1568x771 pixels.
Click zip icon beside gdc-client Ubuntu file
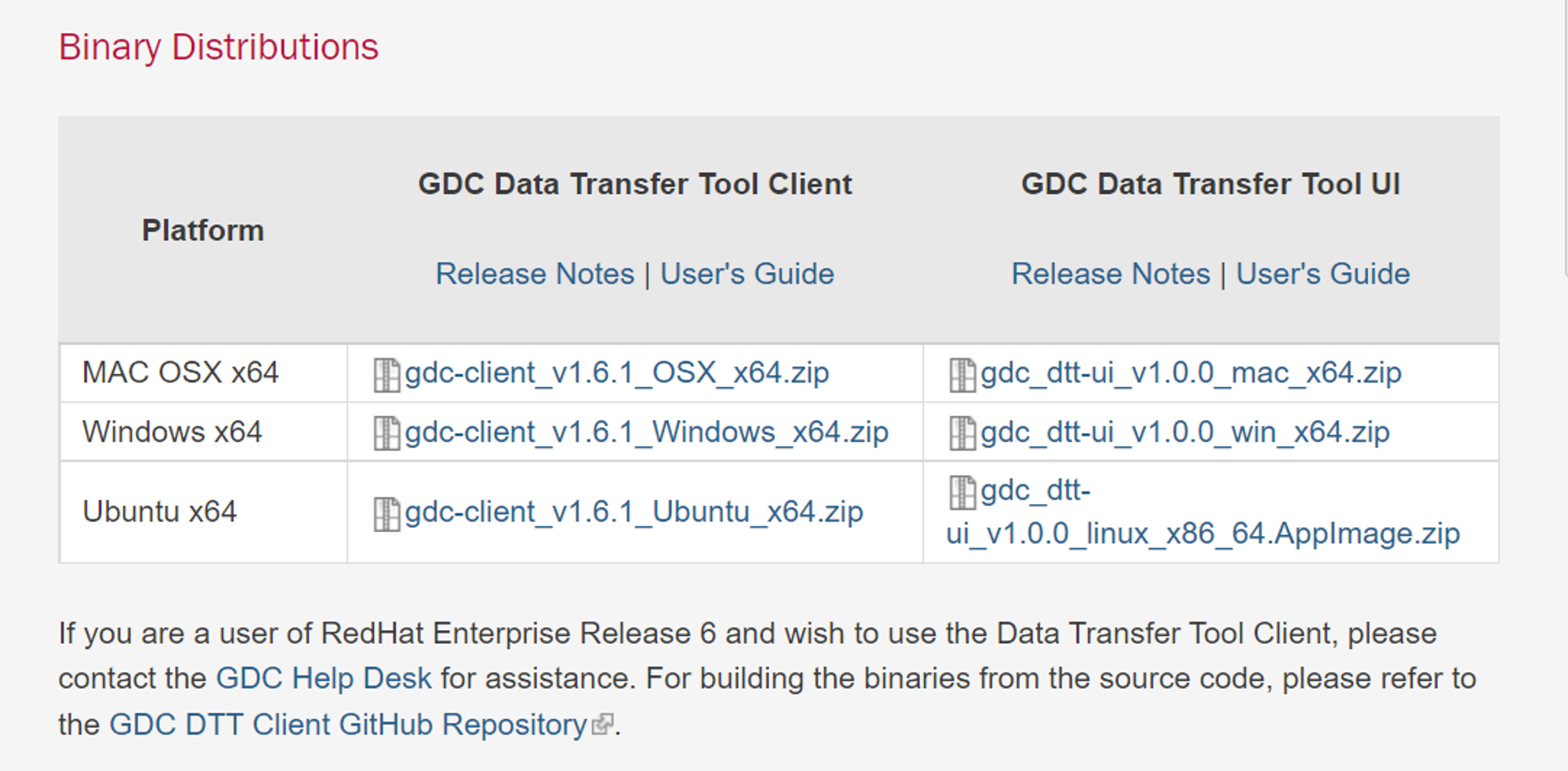pyautogui.click(x=387, y=514)
